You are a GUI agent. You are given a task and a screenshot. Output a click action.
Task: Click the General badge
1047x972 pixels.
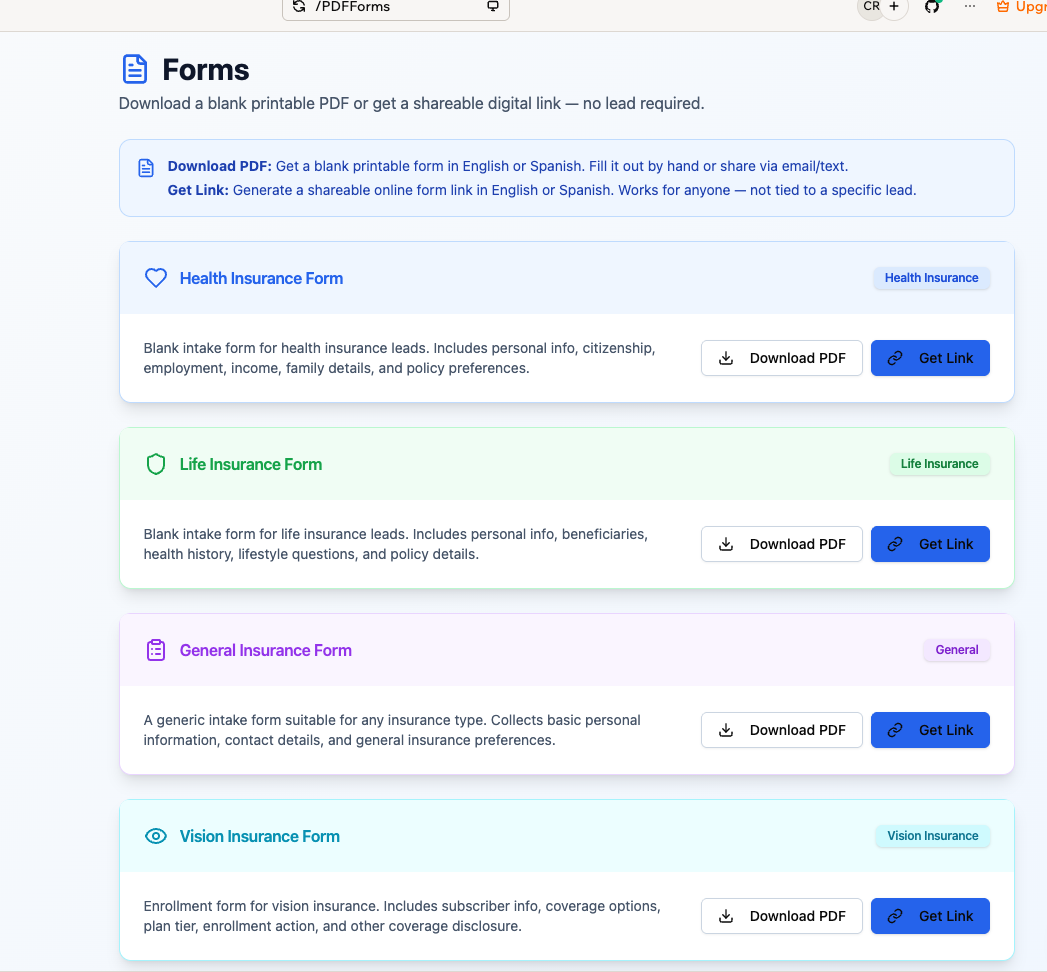pyautogui.click(x=956, y=650)
